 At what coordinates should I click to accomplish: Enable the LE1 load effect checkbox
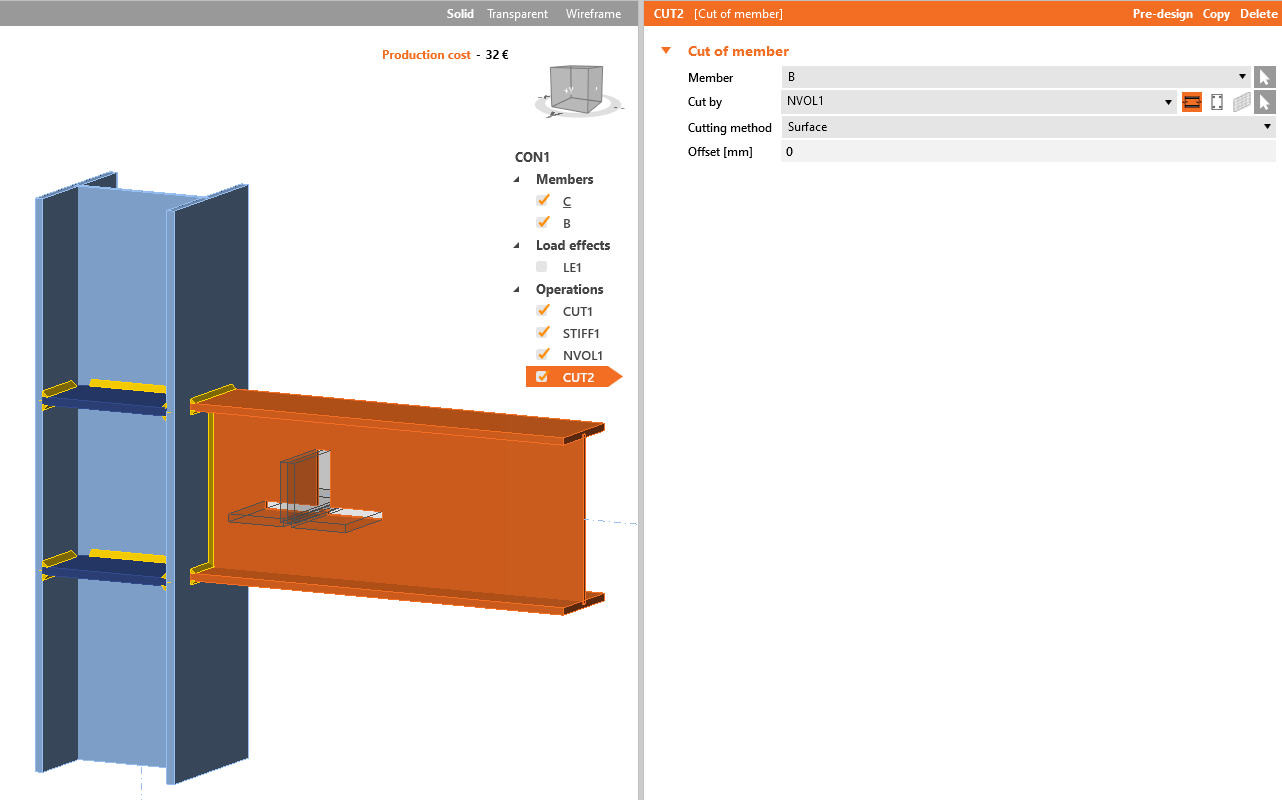[x=542, y=267]
